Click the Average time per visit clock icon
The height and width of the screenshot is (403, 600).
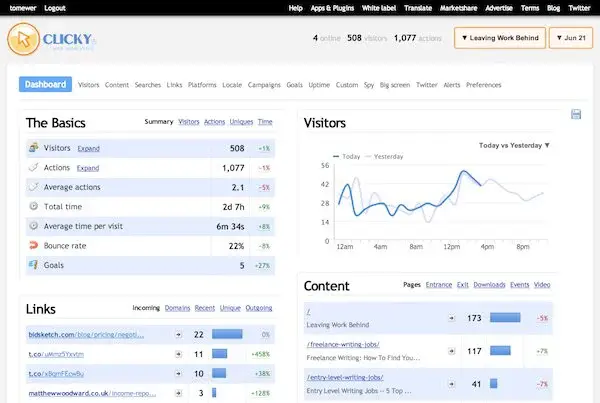34,225
